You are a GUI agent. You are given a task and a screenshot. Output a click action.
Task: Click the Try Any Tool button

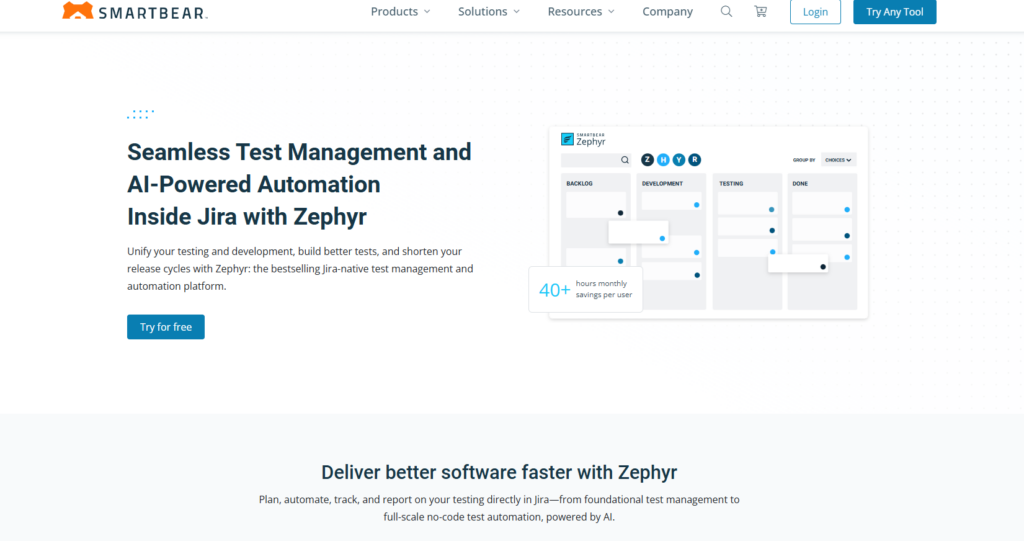[x=894, y=12]
